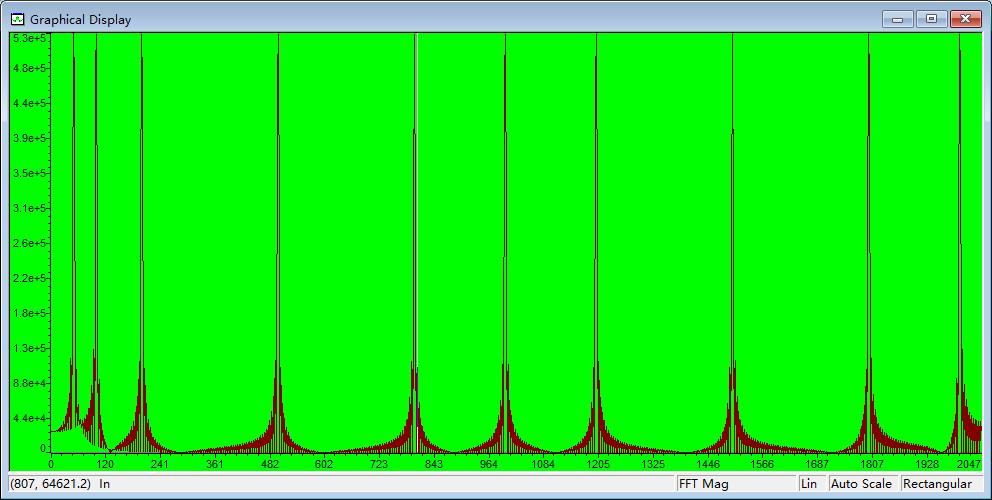Click the Graphical Display title text
This screenshot has width=992, height=500.
pyautogui.click(x=80, y=19)
